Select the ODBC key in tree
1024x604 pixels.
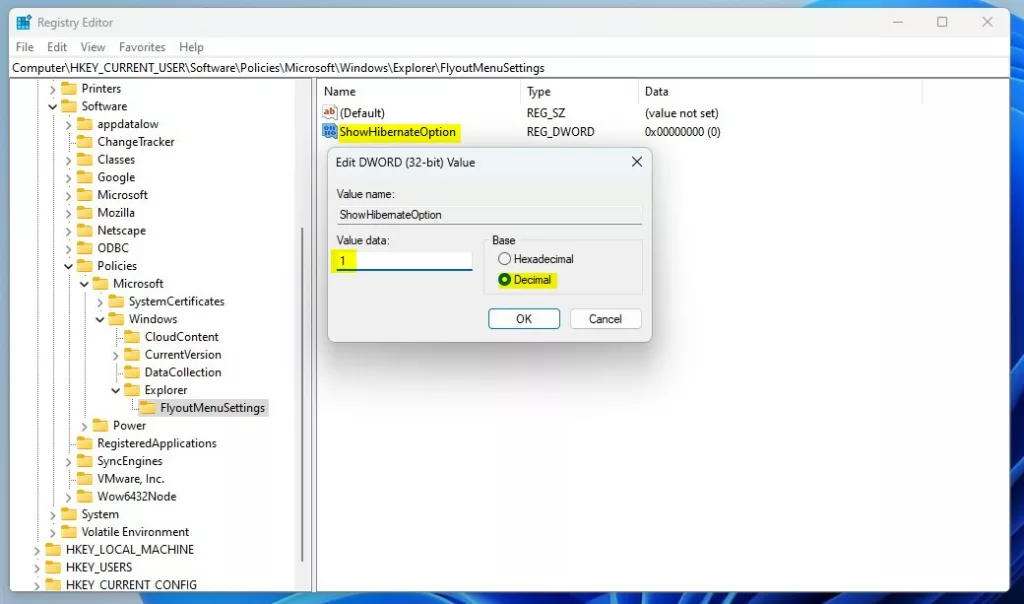click(x=113, y=248)
